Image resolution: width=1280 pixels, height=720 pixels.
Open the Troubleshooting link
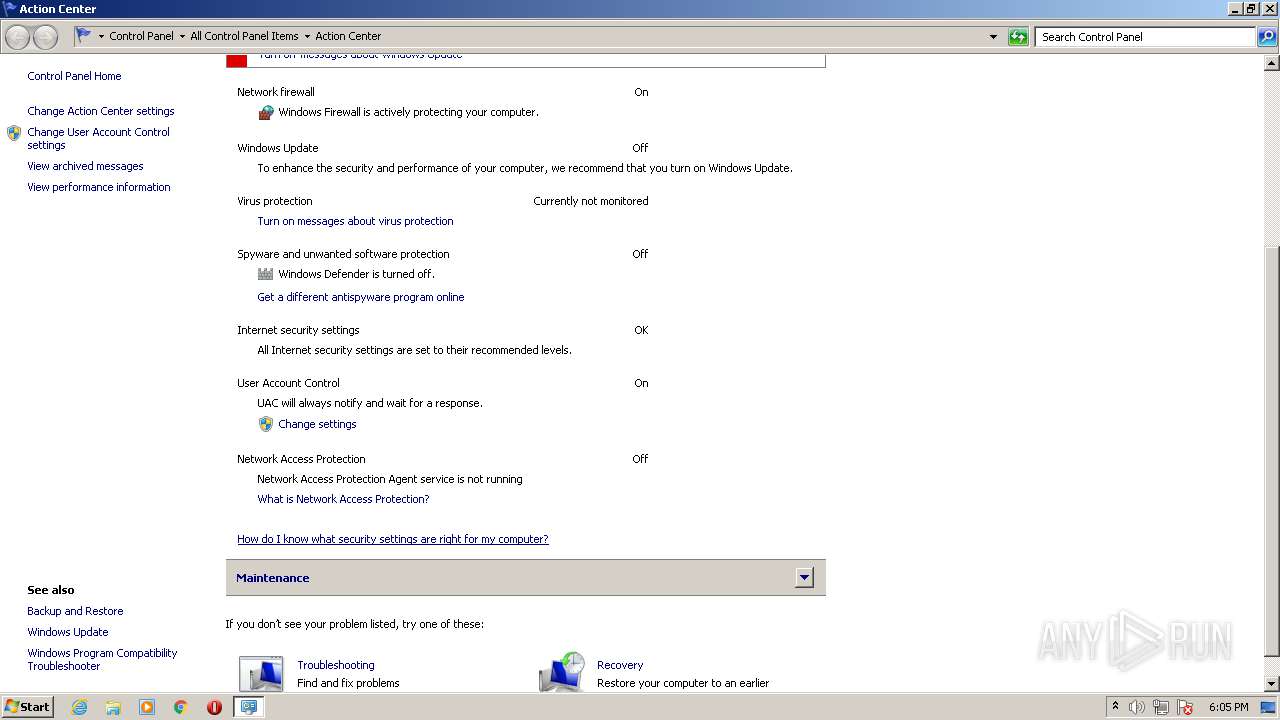(x=336, y=665)
